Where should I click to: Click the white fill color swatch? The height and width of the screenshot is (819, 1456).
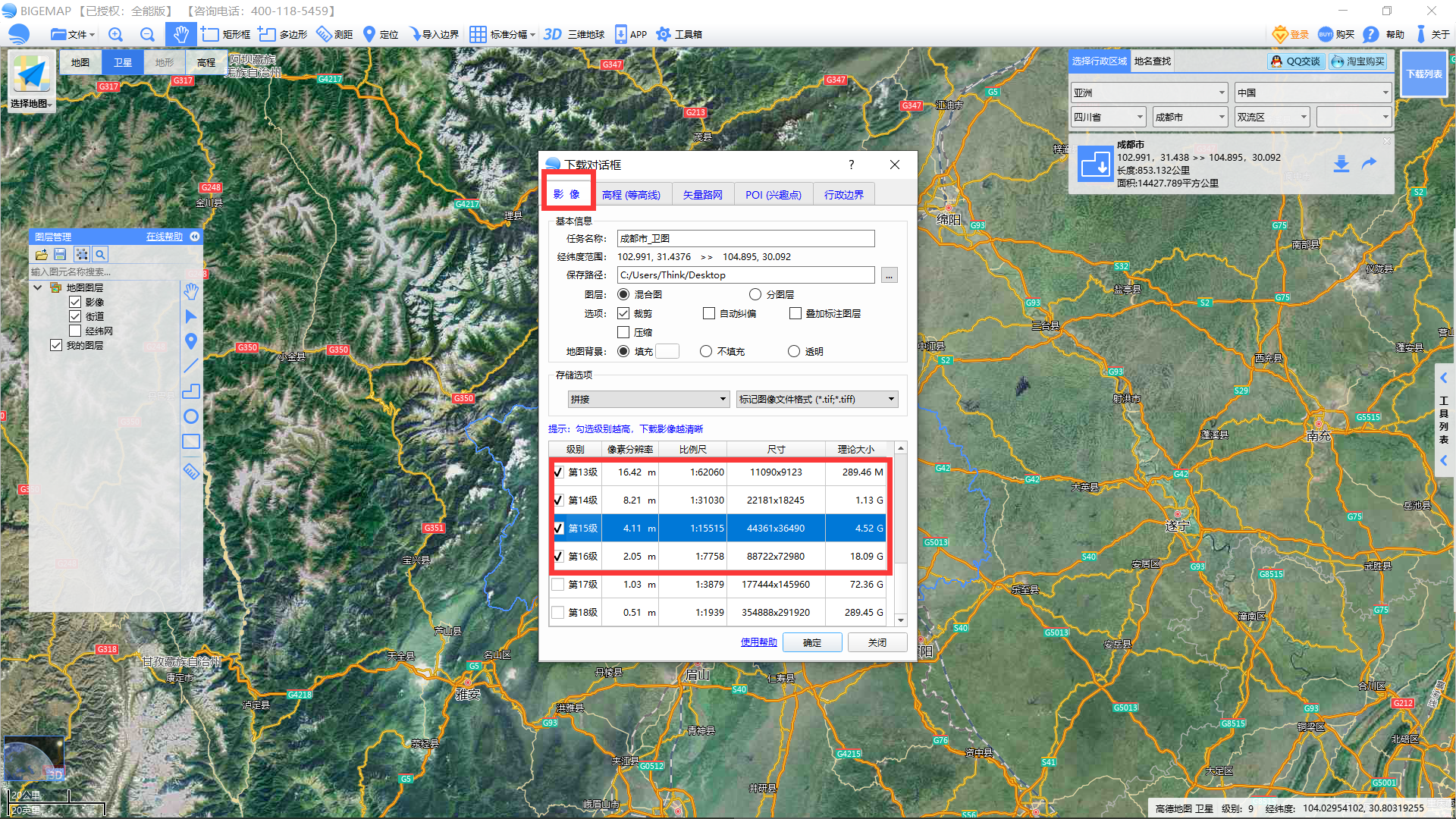pyautogui.click(x=667, y=351)
